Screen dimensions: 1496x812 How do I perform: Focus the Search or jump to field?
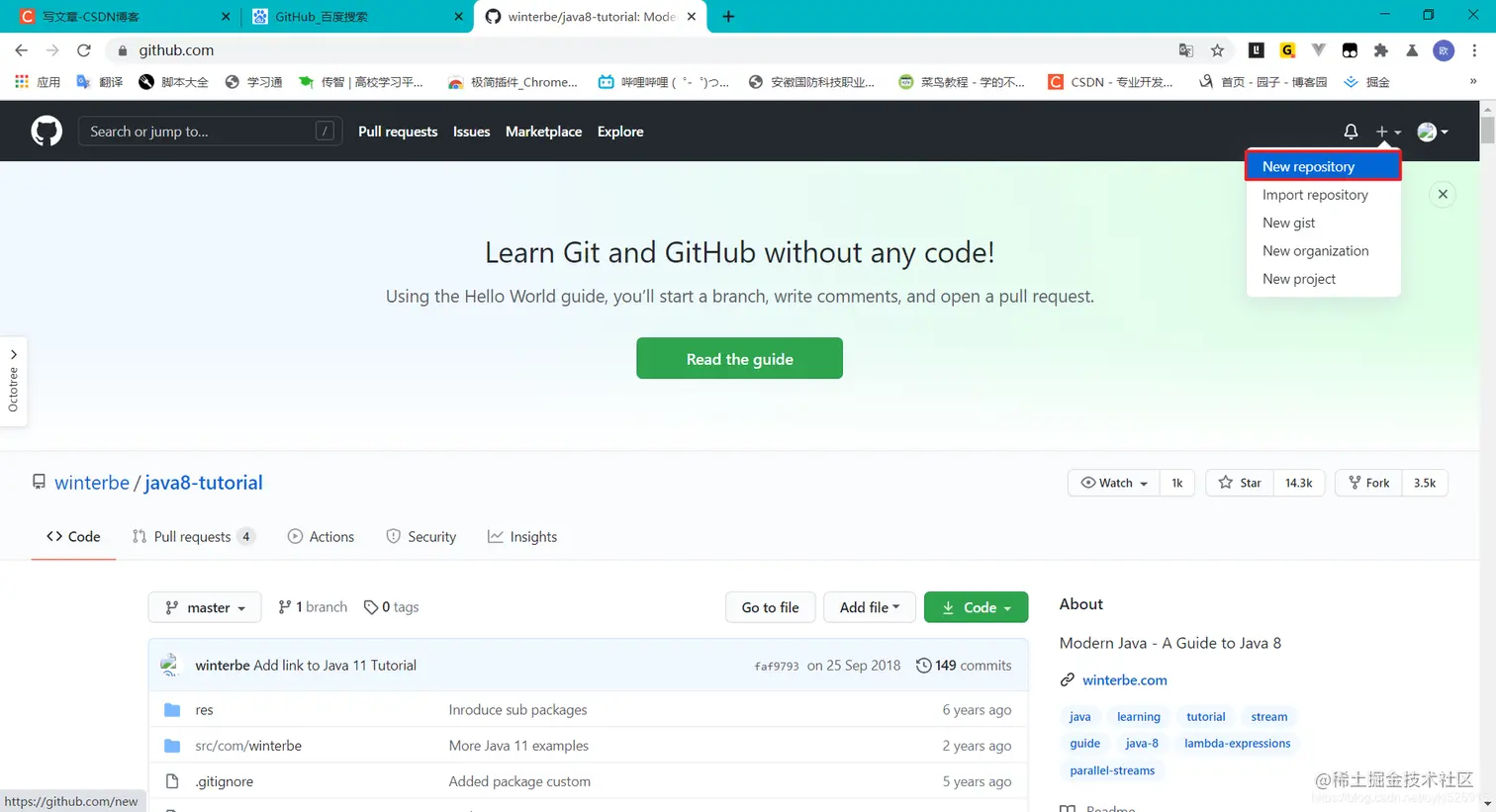210,132
